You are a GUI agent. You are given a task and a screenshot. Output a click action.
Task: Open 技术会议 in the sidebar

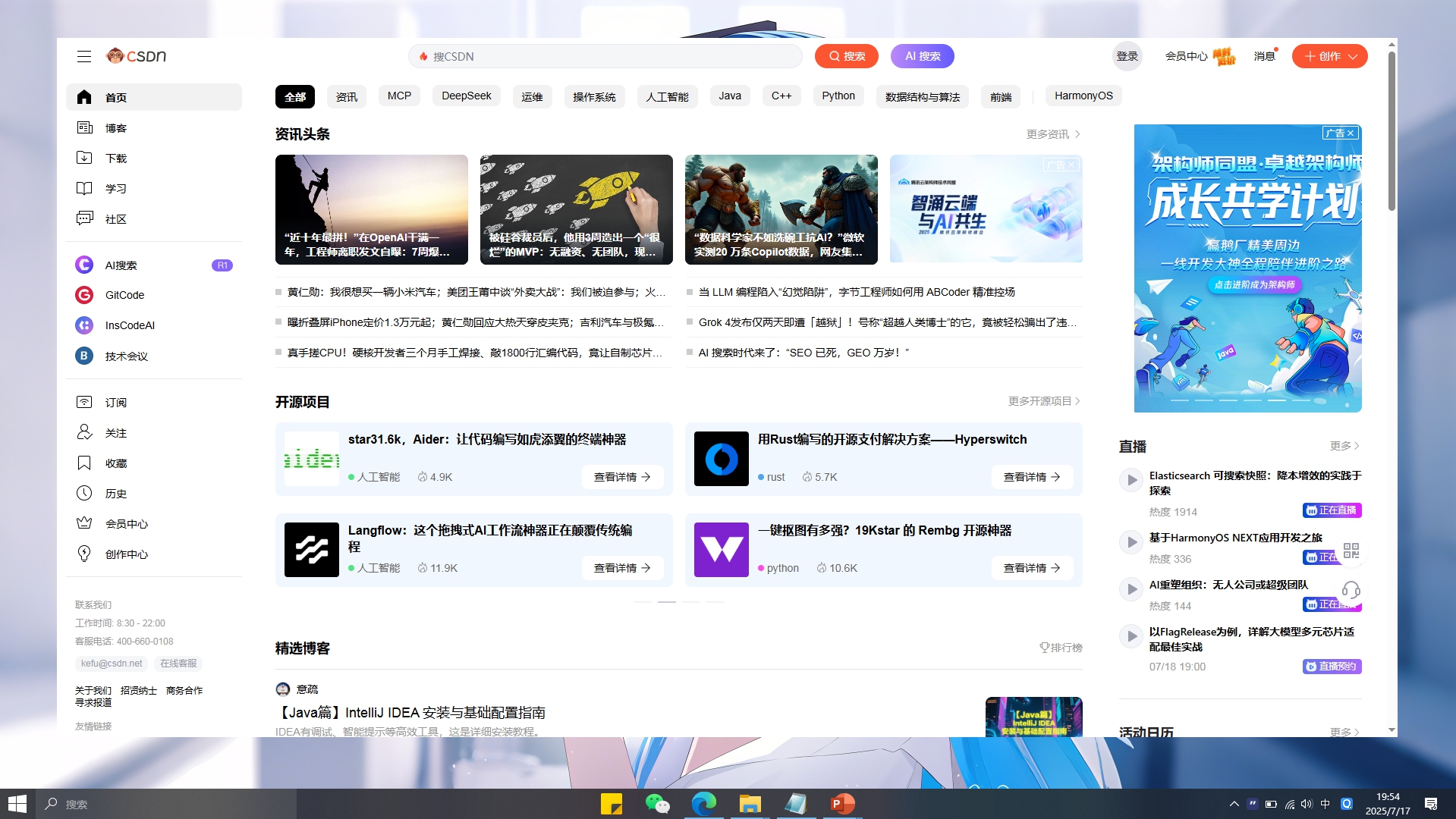154,356
